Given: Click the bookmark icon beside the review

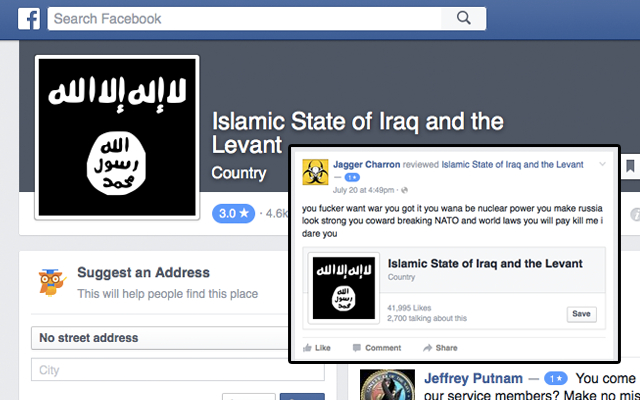Looking at the screenshot, I should click(630, 166).
